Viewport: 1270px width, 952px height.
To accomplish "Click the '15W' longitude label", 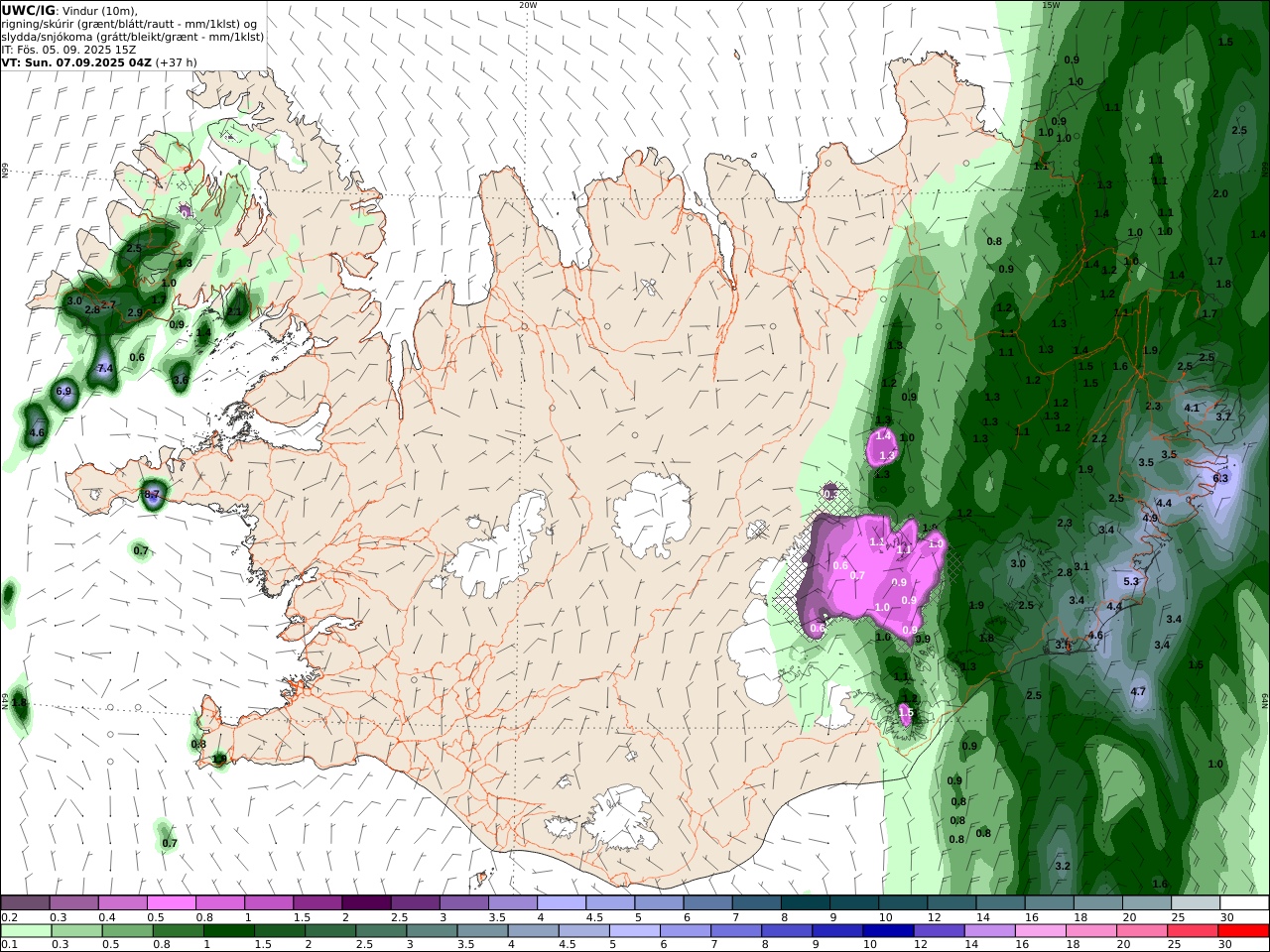I will [x=1051, y=5].
